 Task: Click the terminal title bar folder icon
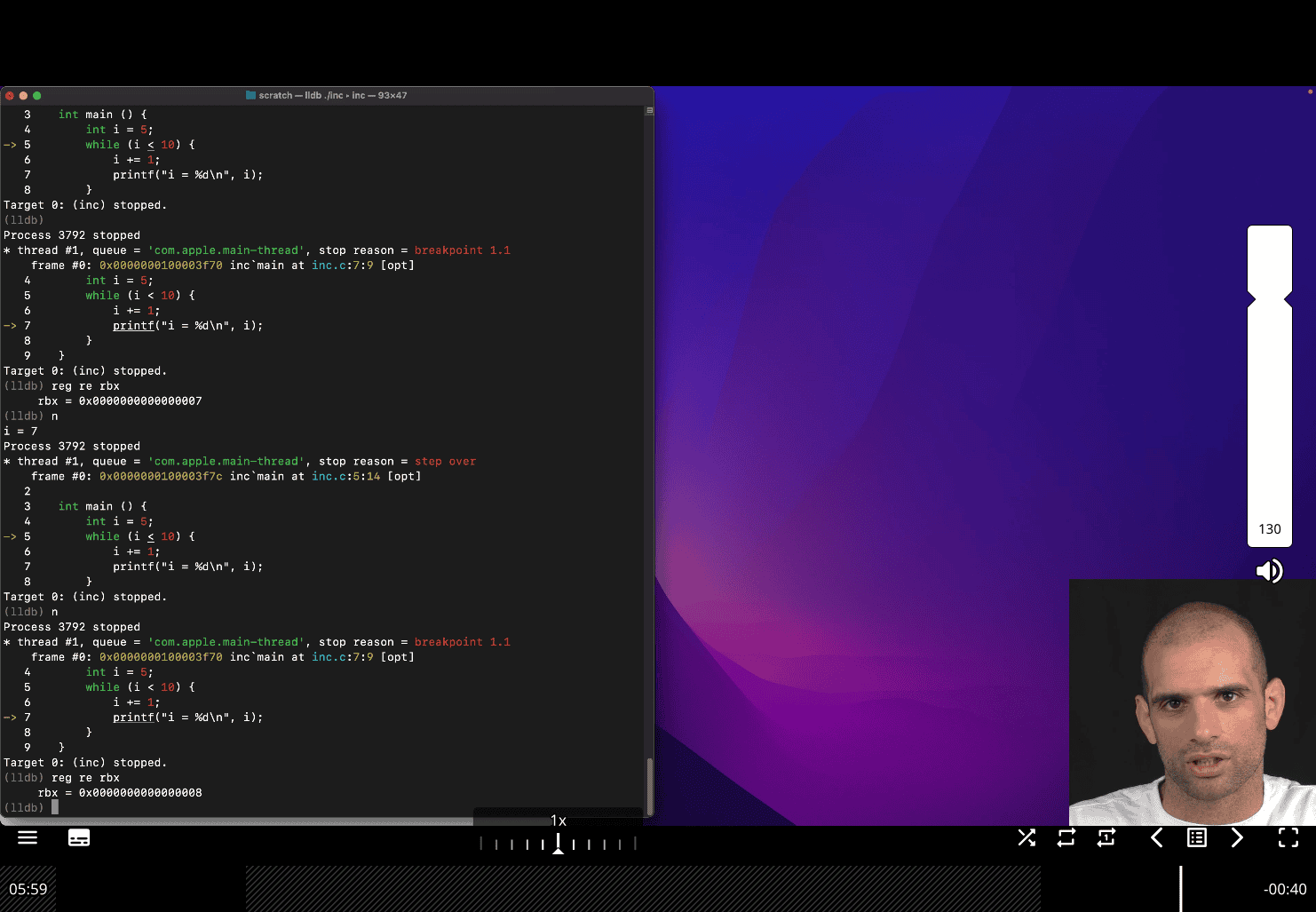pyautogui.click(x=250, y=95)
